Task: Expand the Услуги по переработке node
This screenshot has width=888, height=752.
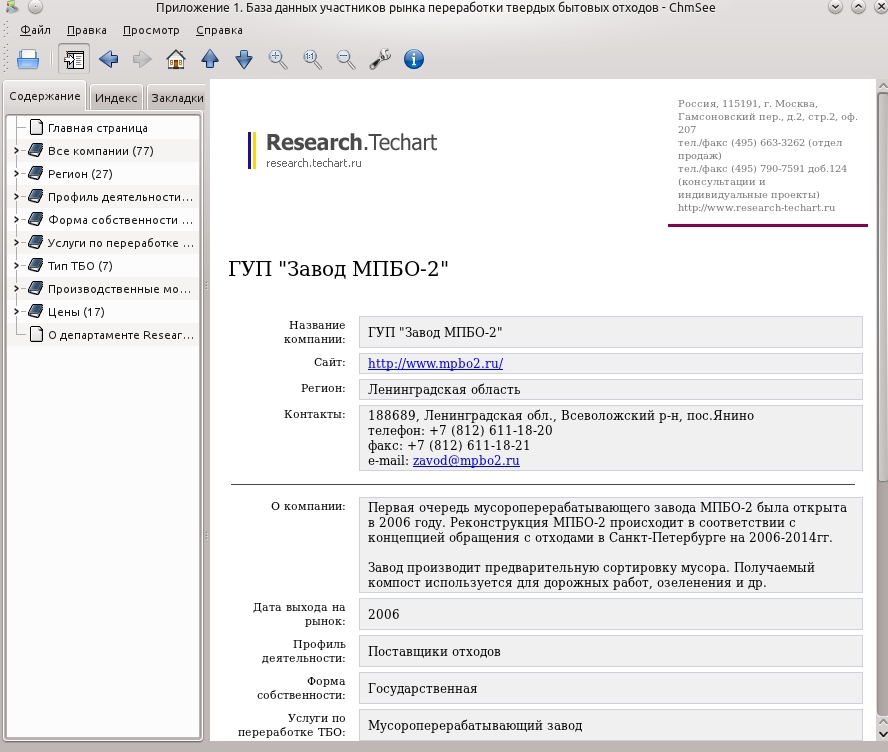Action: click(x=16, y=242)
